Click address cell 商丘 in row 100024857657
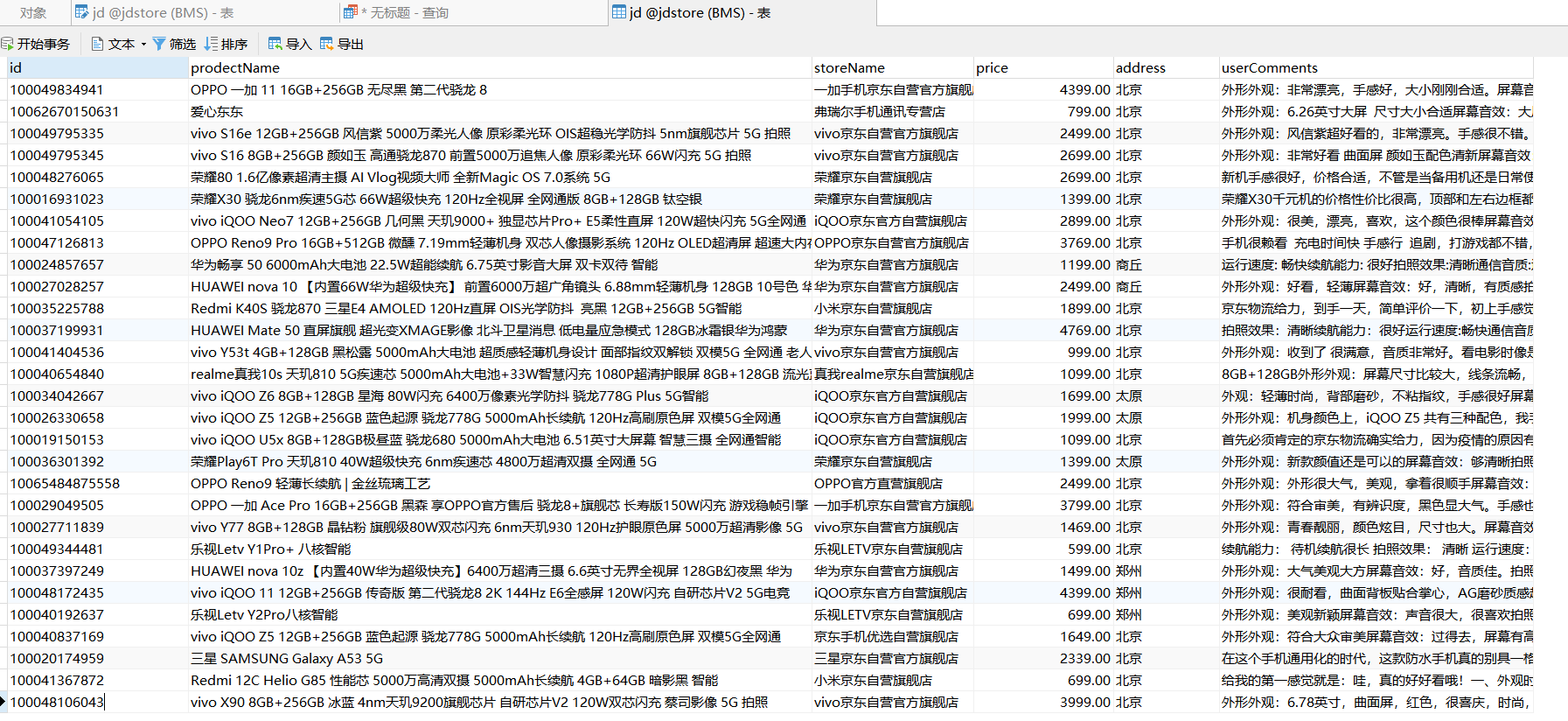 (1167, 265)
